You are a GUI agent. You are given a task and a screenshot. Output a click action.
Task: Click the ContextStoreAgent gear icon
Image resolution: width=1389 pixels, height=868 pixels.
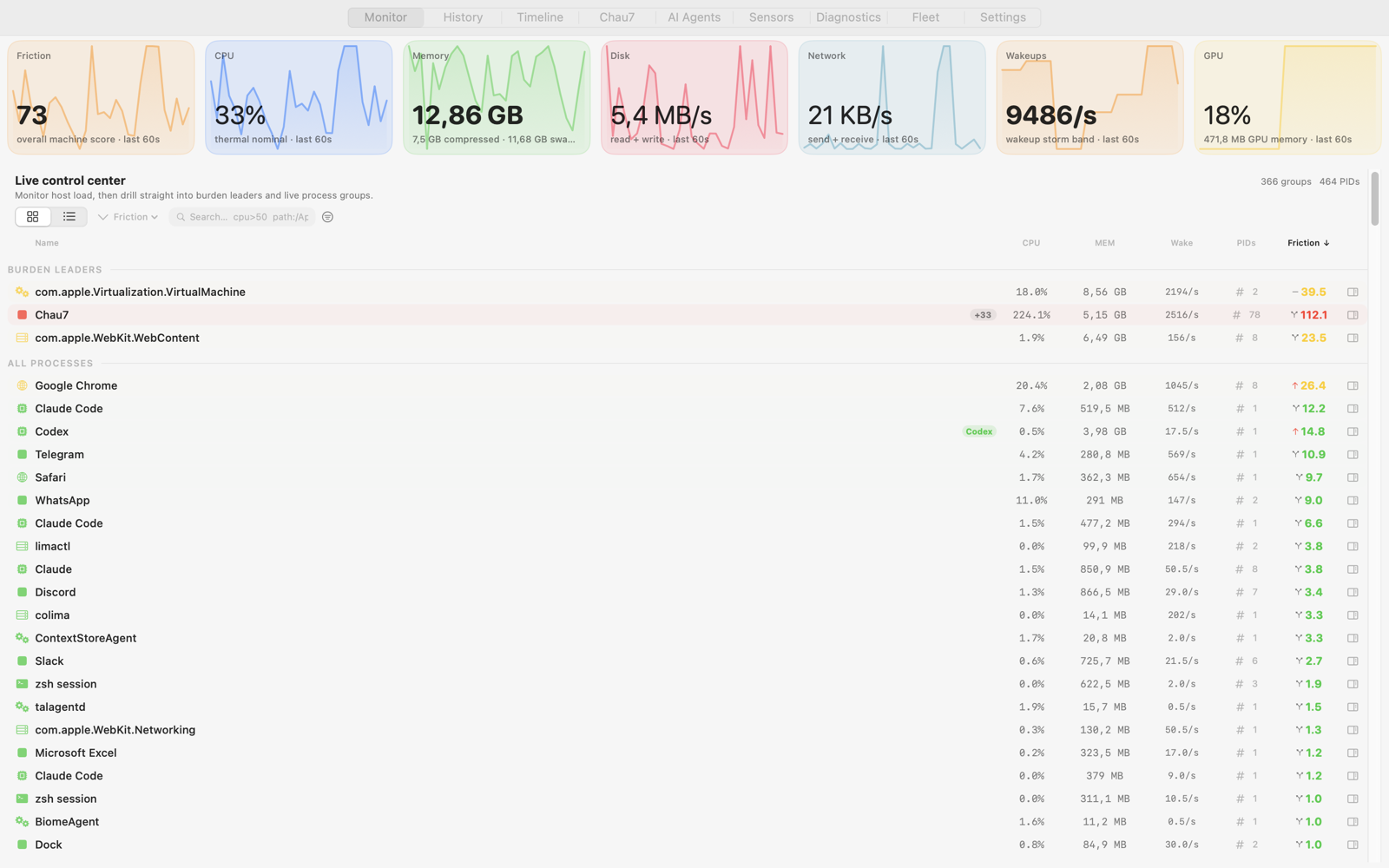point(23,638)
